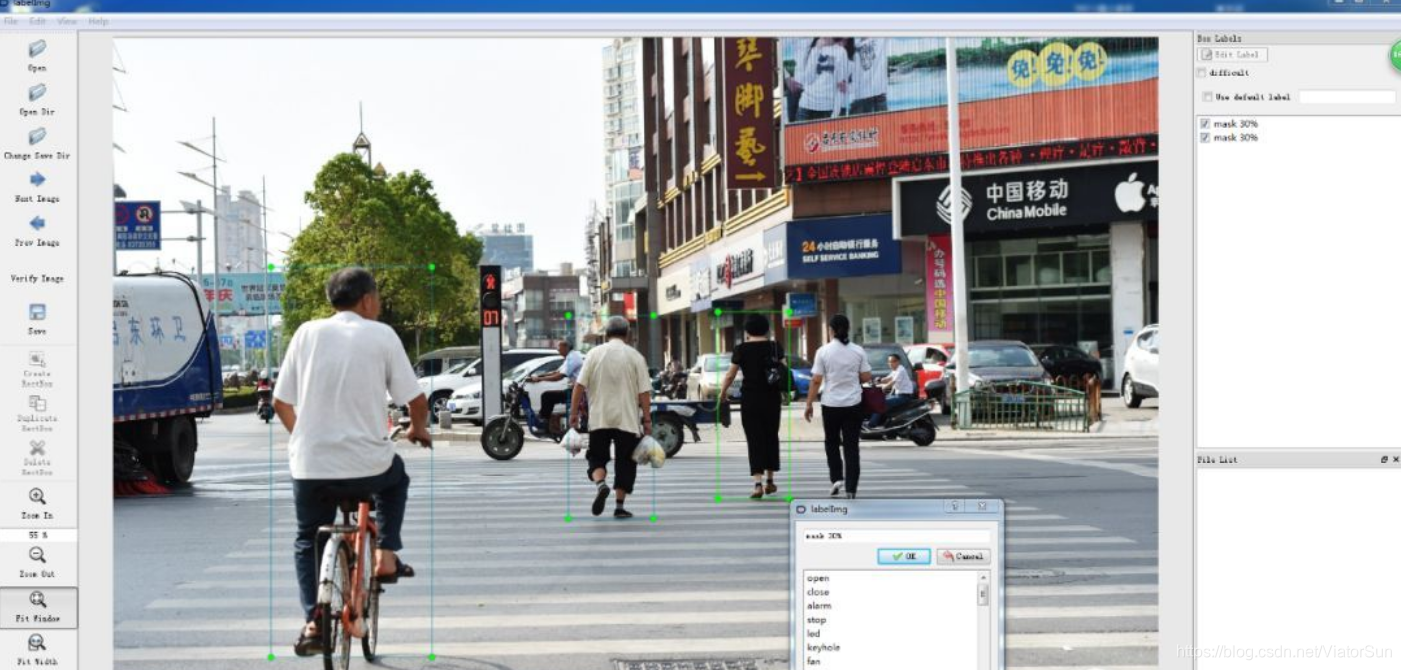Choose 'keyhole' from the label list
The image size is (1401, 670).
pos(823,647)
